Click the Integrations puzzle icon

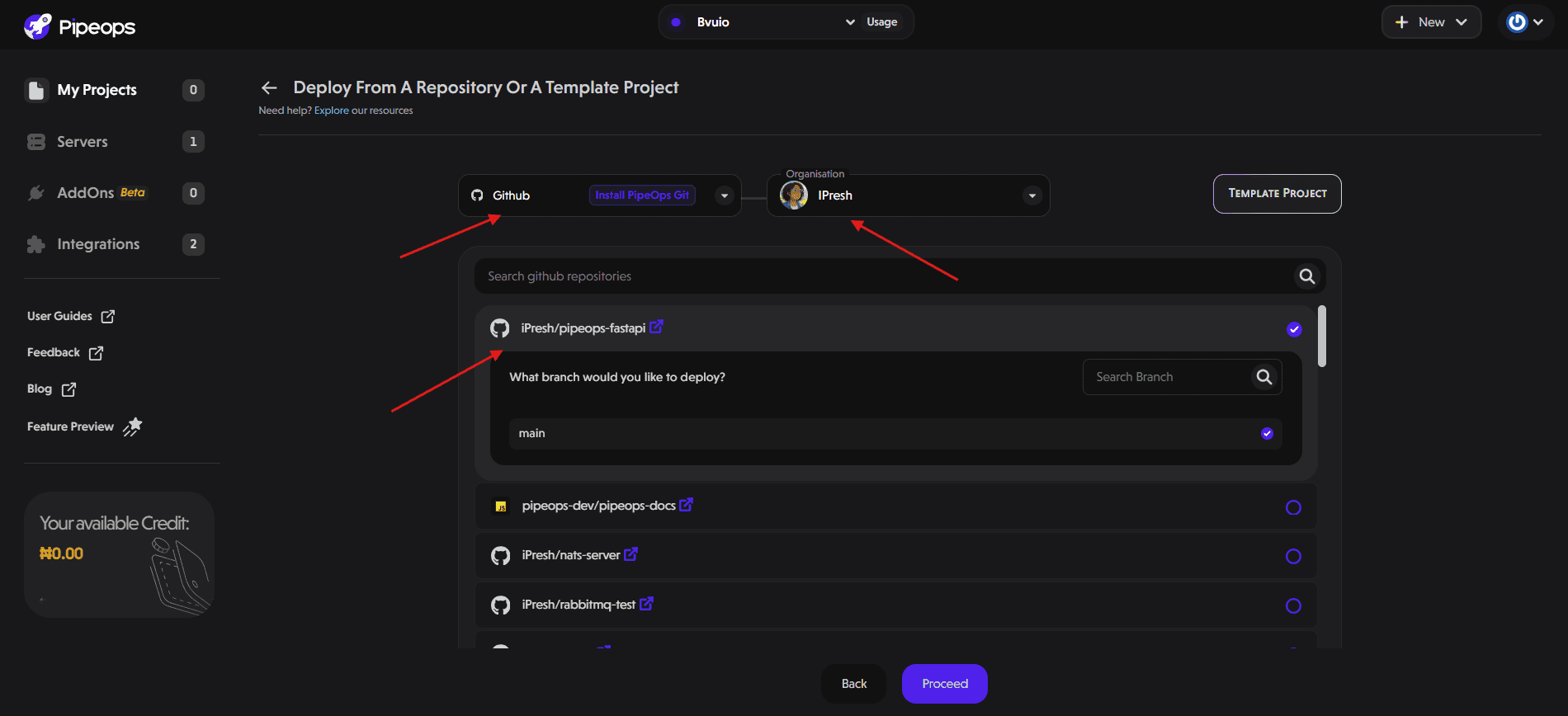click(x=36, y=244)
